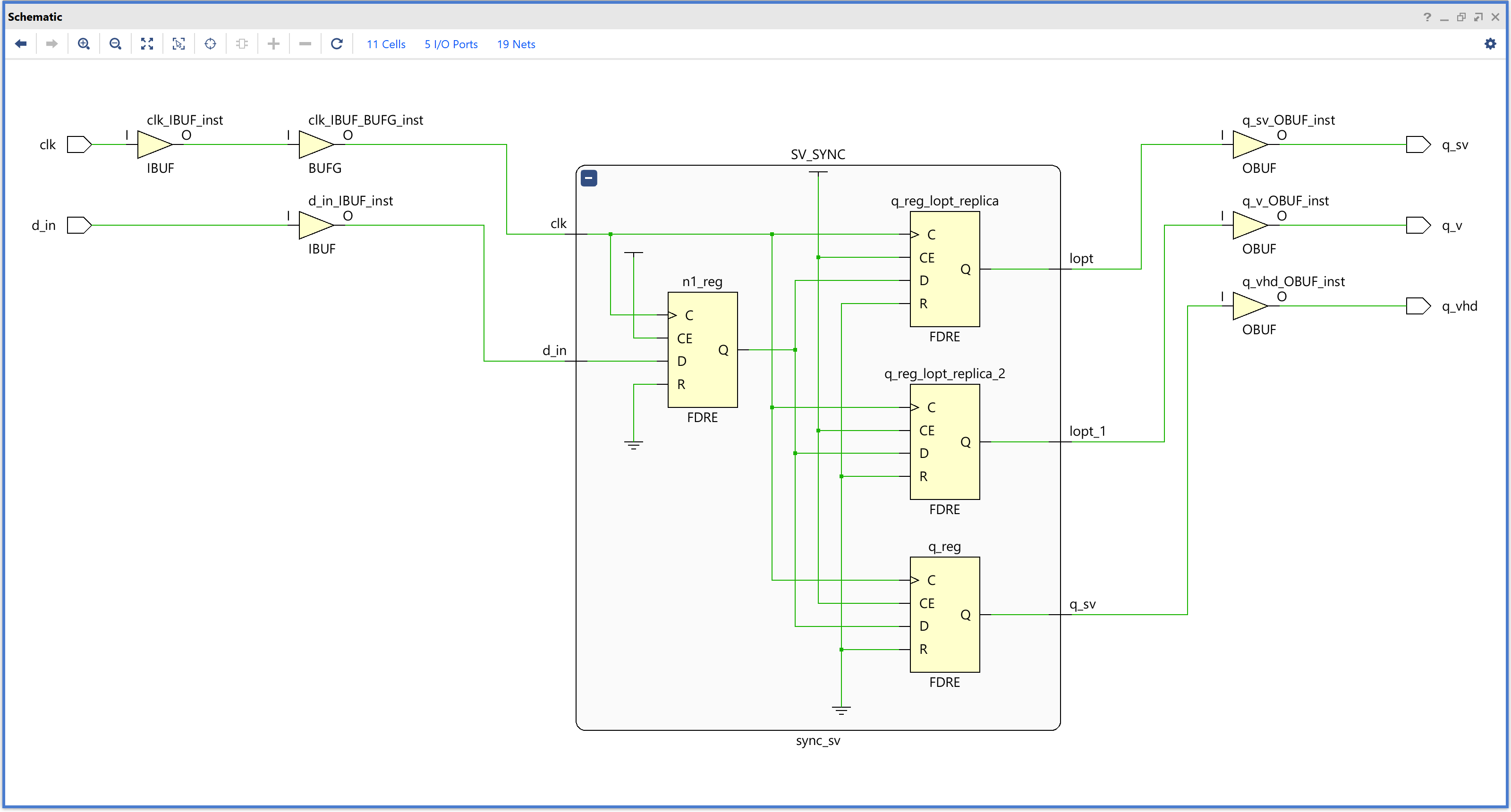1511x812 pixels.
Task: Open the 5 I/O Ports link
Action: coord(451,44)
